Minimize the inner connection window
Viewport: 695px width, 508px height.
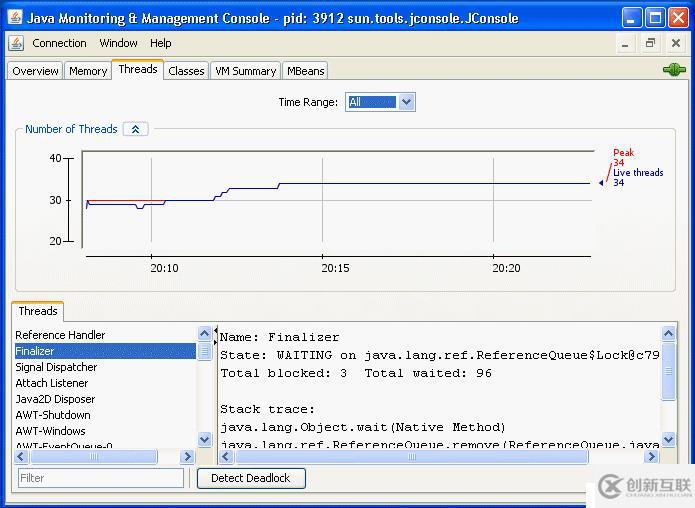[625, 44]
